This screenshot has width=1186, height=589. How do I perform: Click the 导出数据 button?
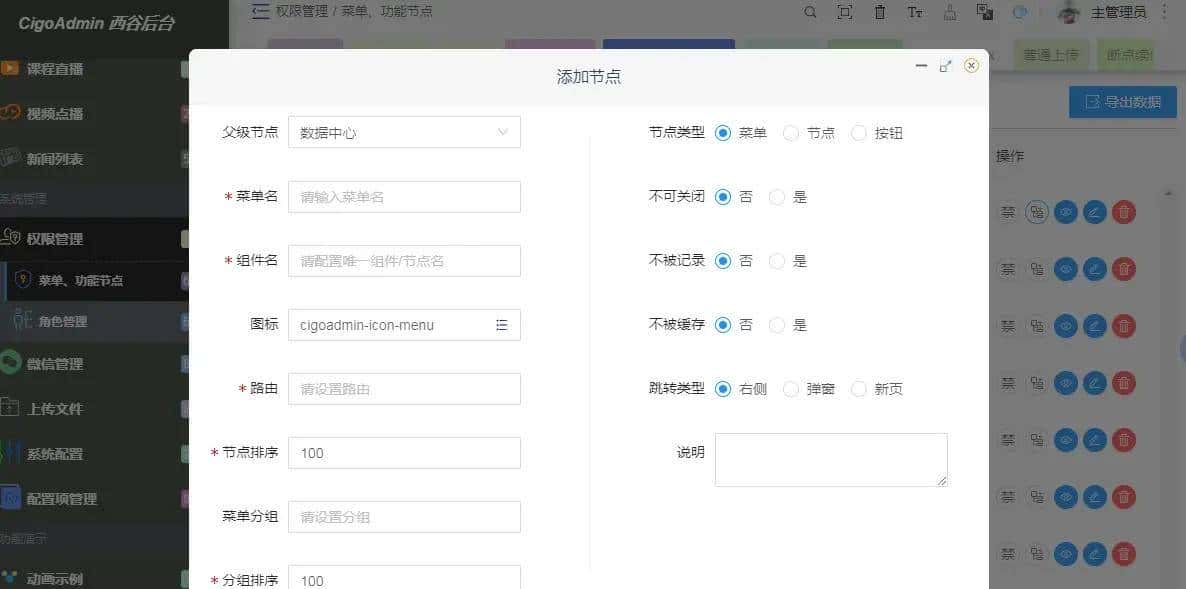(1122, 101)
